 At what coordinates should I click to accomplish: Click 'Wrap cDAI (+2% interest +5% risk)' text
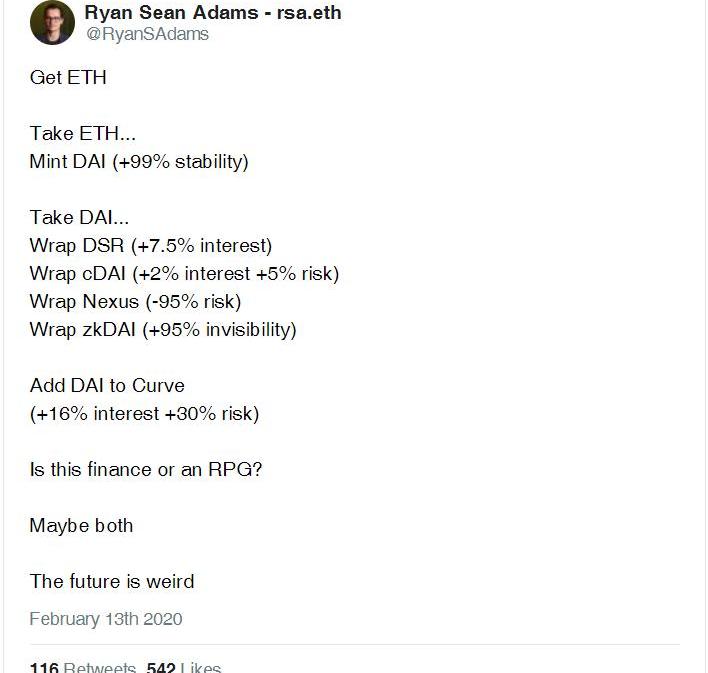[184, 274]
